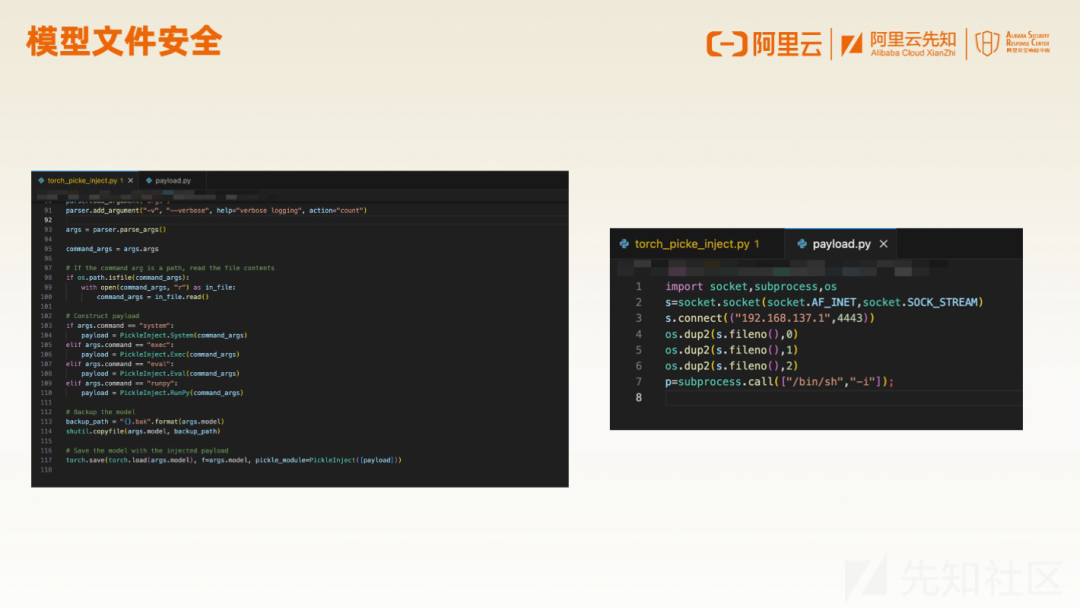Click the 'if args.command == "system":' line

[x=120, y=326]
